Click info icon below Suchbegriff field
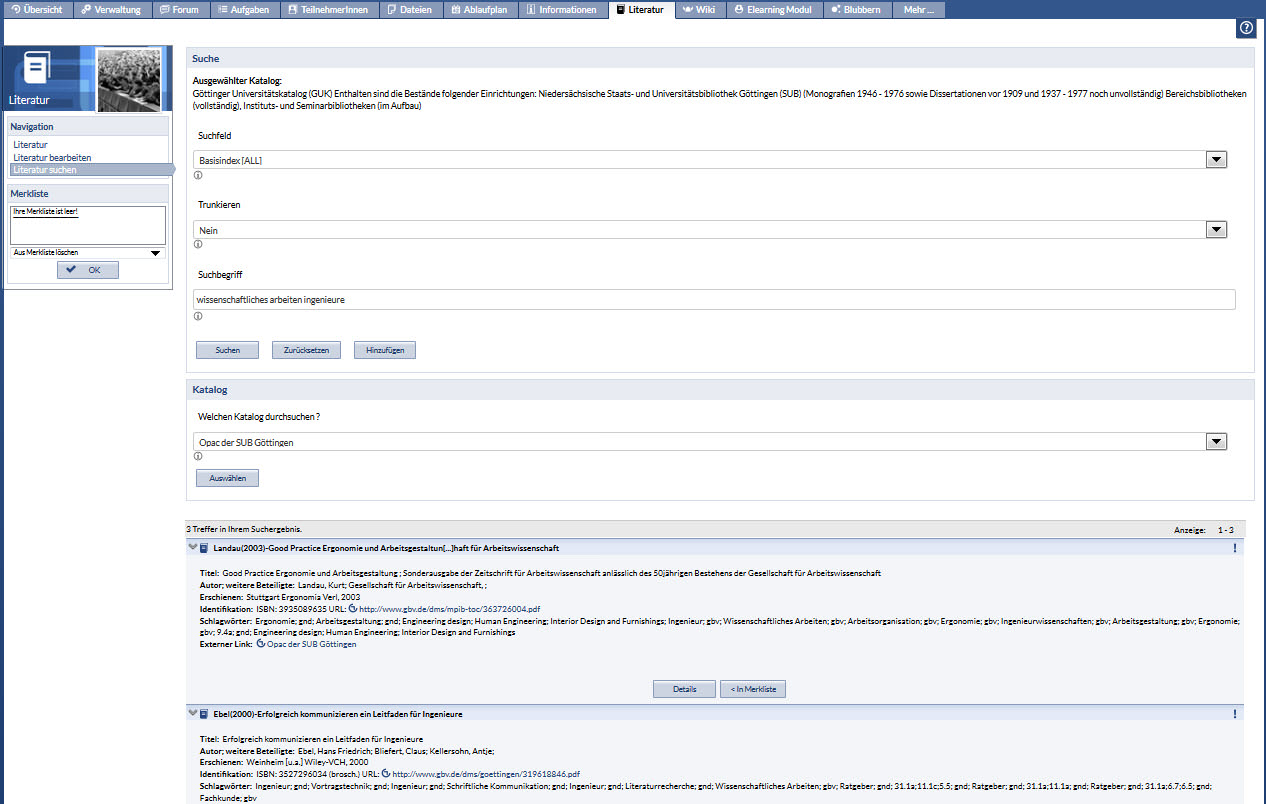 coord(198,316)
